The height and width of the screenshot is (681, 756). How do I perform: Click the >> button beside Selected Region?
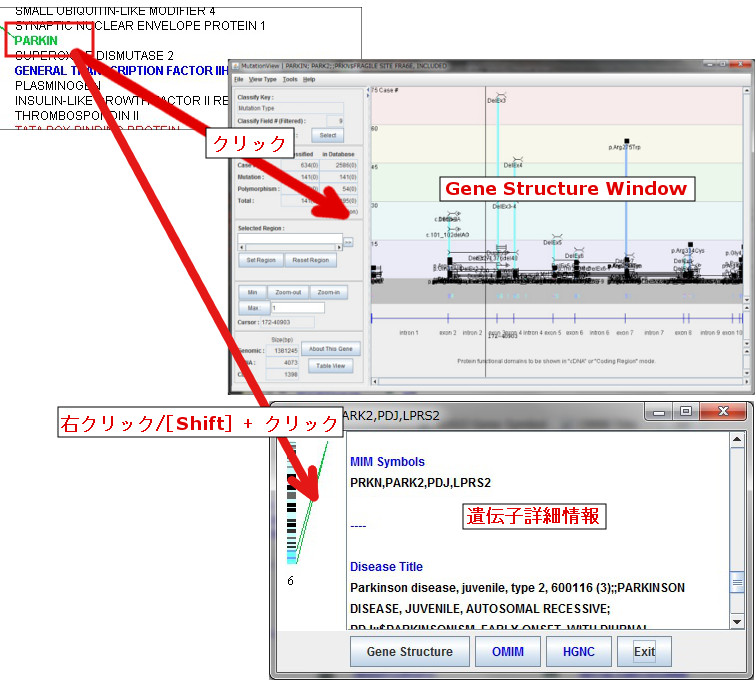point(348,242)
